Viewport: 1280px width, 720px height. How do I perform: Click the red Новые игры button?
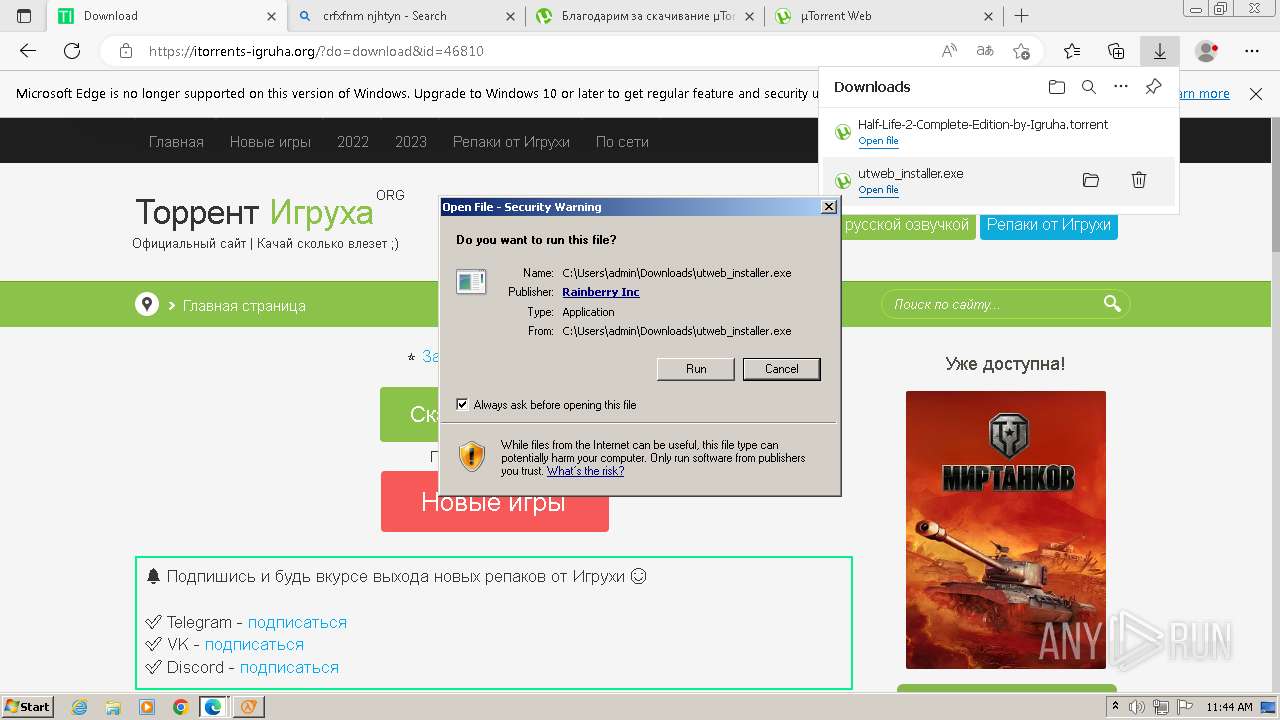click(495, 502)
